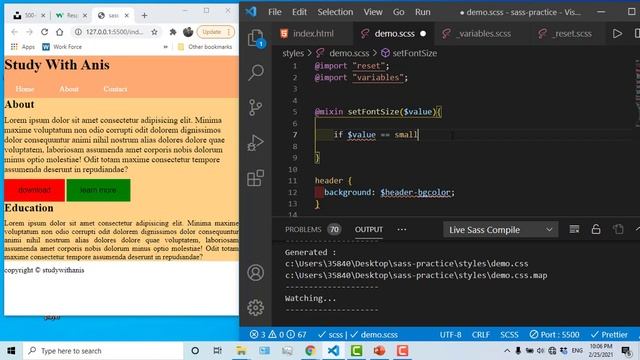
Task: Click the Home nav link on the webpage
Action: 24,89
